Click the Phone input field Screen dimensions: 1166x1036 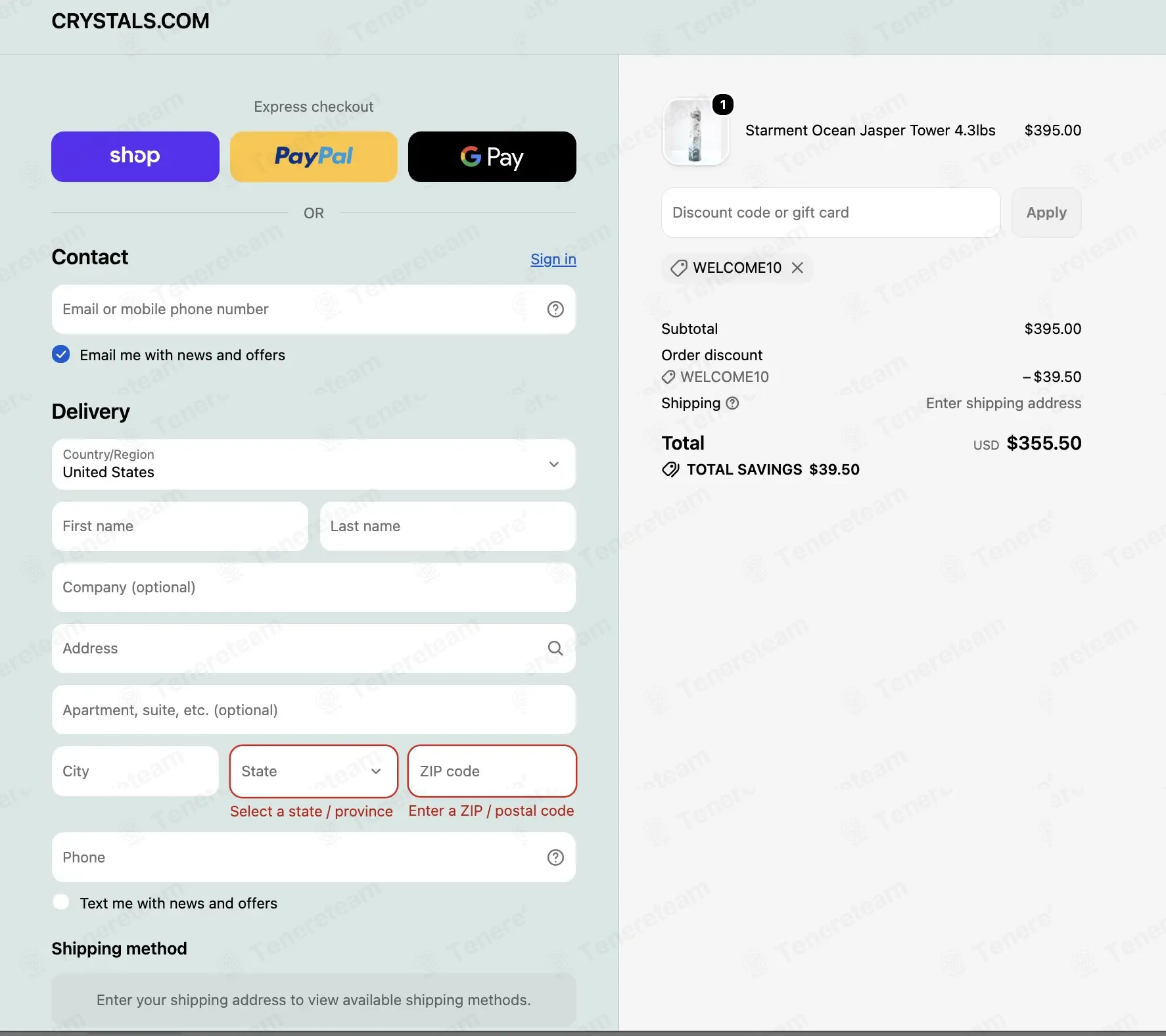tap(314, 857)
